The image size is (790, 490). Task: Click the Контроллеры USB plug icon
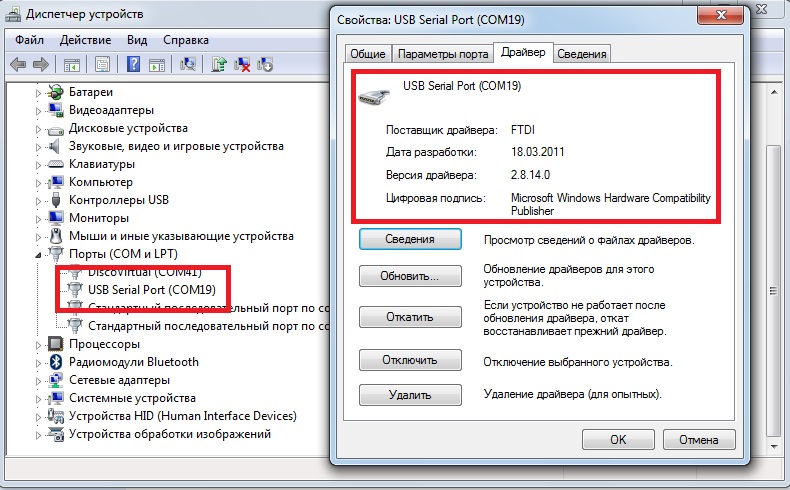pos(56,200)
